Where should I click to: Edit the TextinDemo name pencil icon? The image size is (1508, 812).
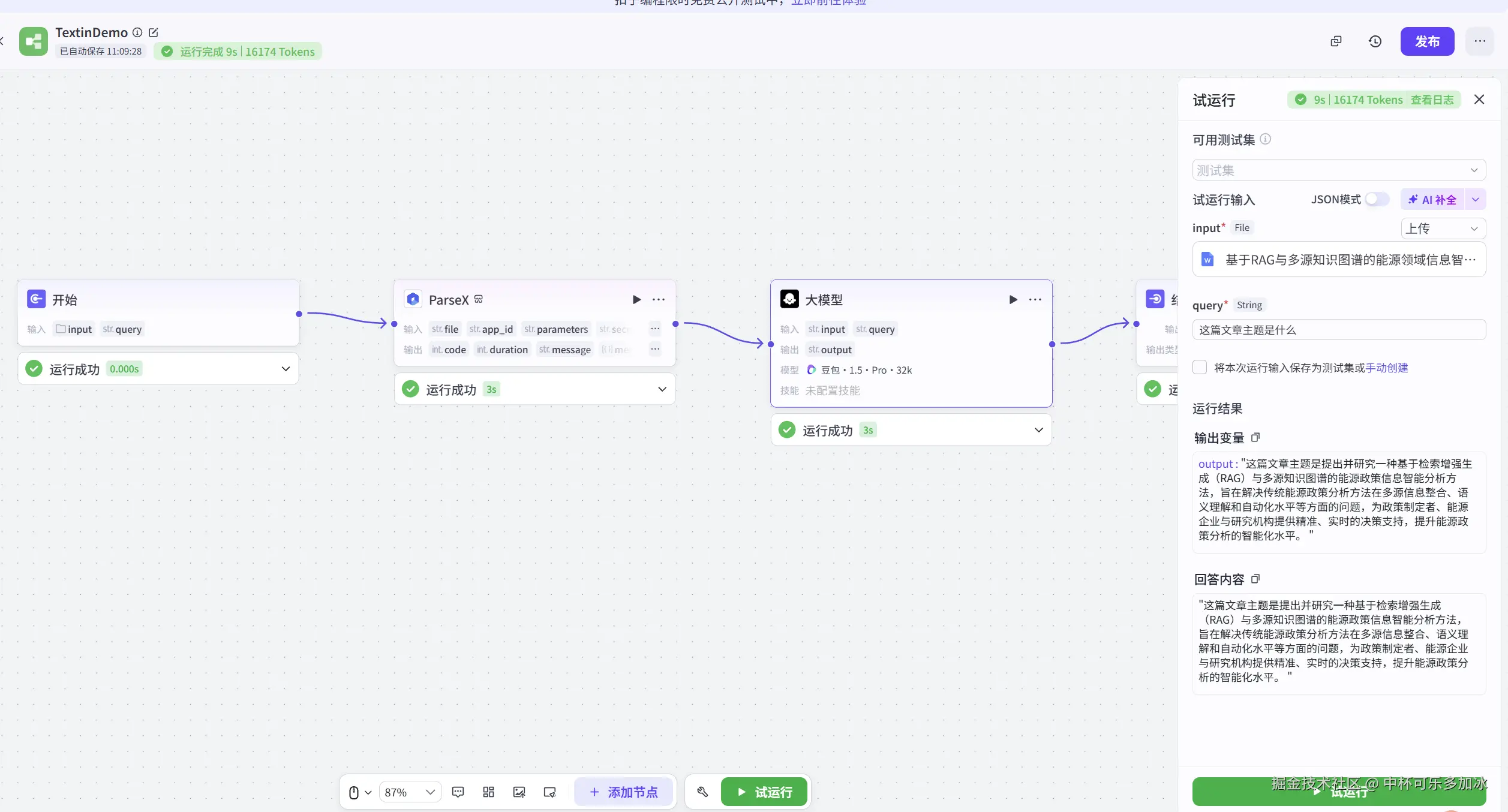point(154,32)
